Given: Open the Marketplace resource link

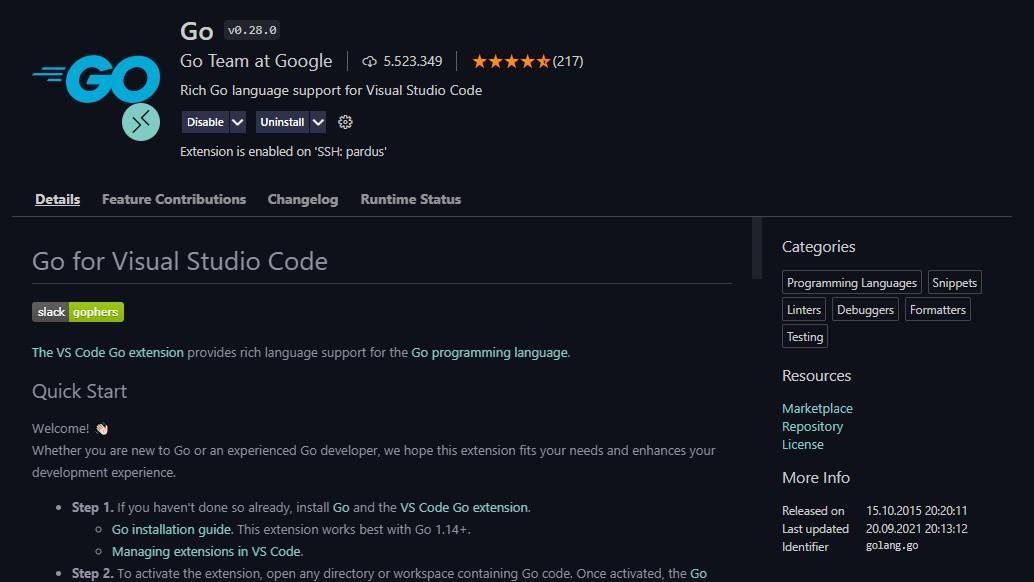Looking at the screenshot, I should [x=817, y=409].
